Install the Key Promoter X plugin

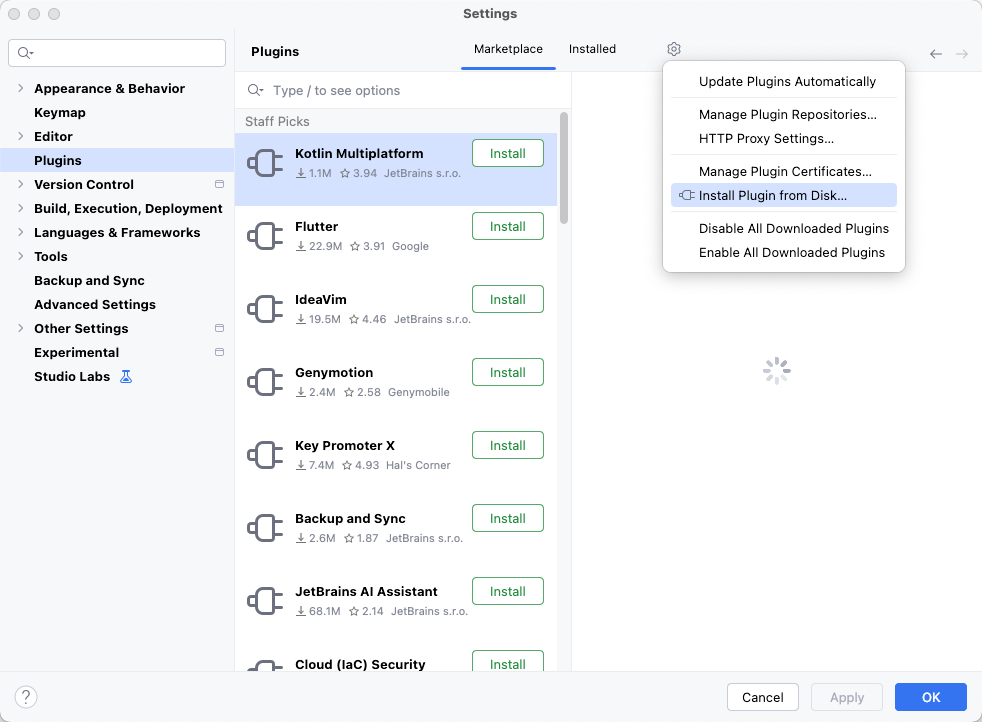tap(507, 445)
